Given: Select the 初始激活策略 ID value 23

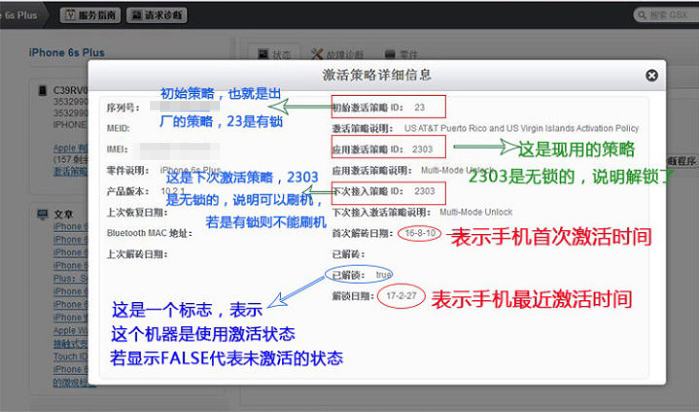Looking at the screenshot, I should [419, 107].
